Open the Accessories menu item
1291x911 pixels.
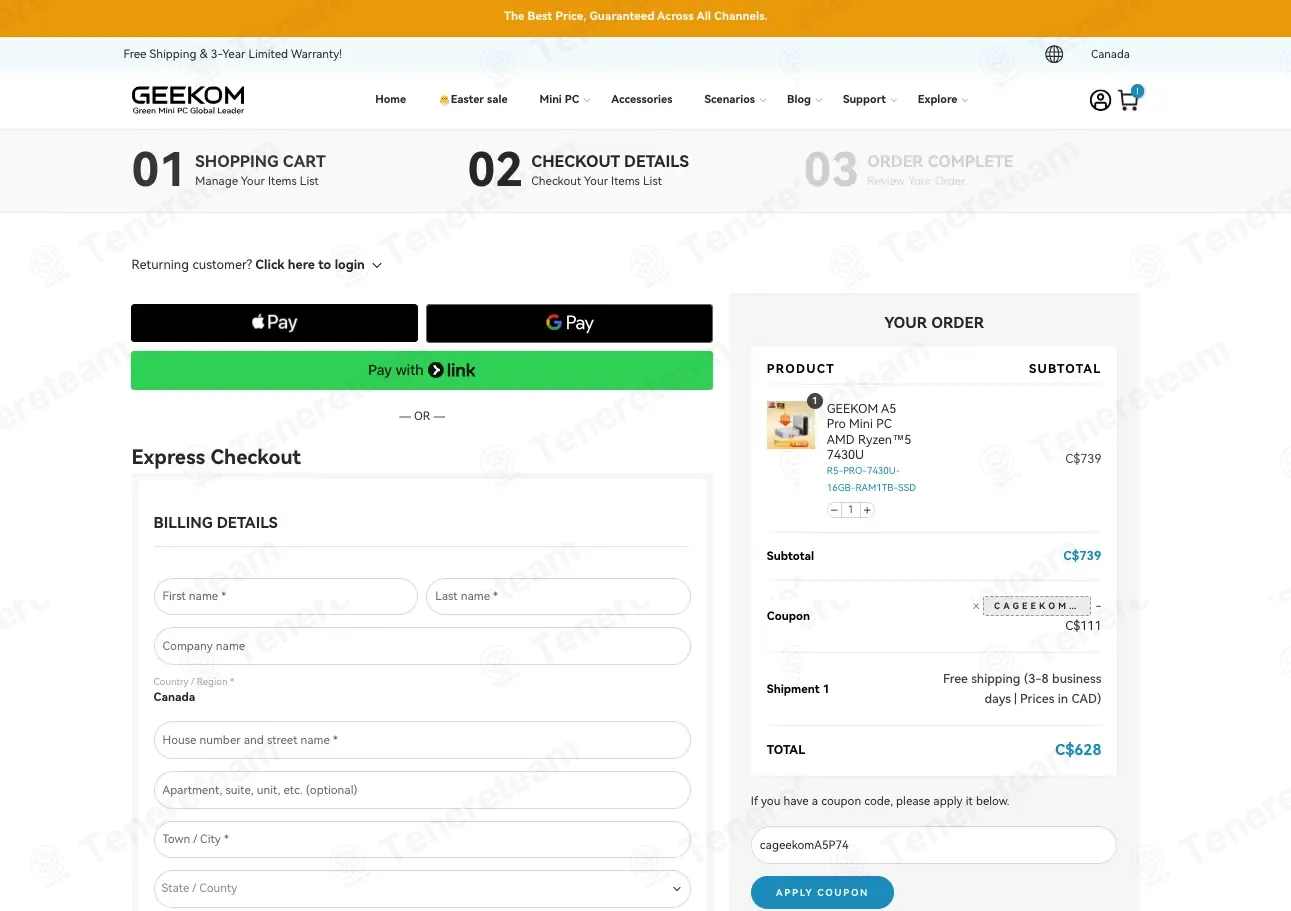tap(642, 99)
